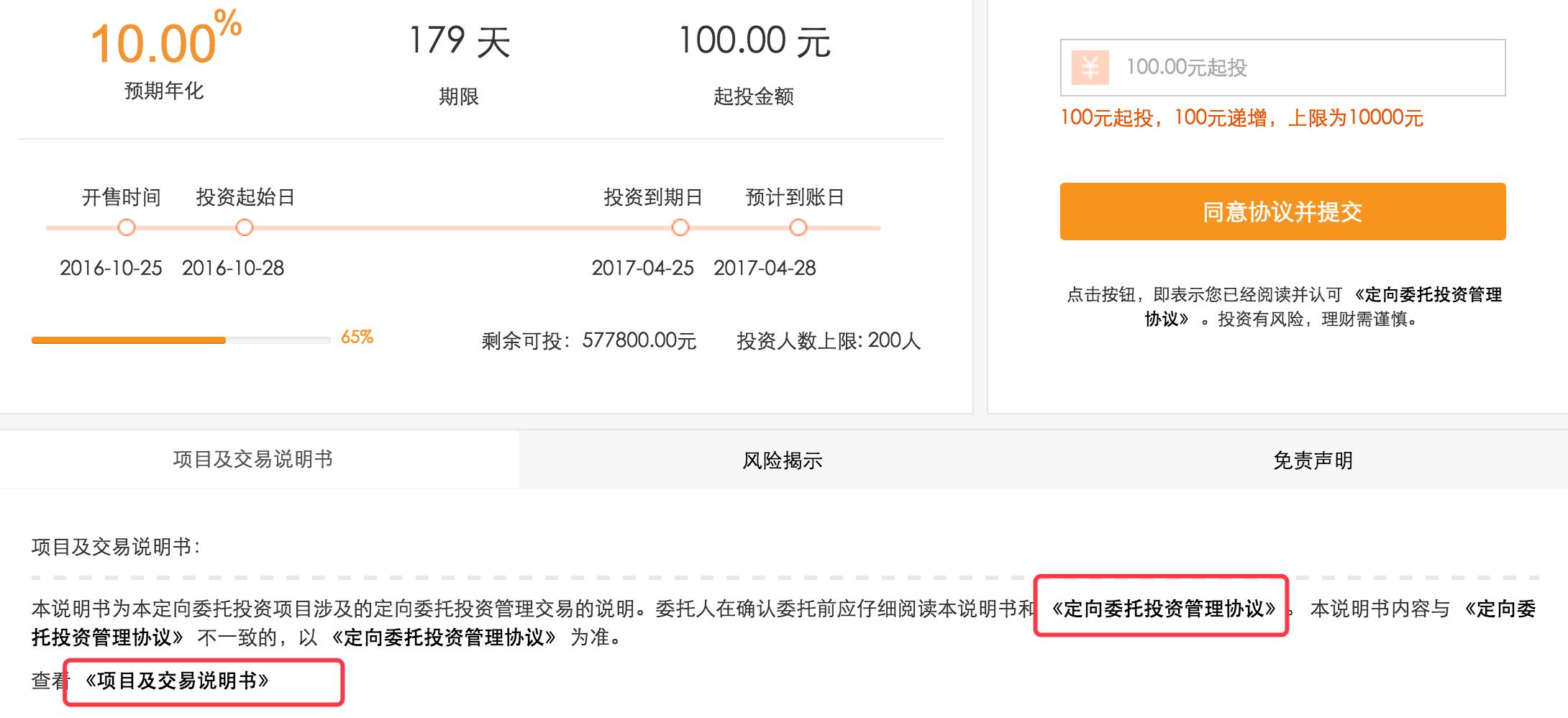Select the 开售时间 timeline node
The width and height of the screenshot is (1568, 718).
tap(126, 227)
